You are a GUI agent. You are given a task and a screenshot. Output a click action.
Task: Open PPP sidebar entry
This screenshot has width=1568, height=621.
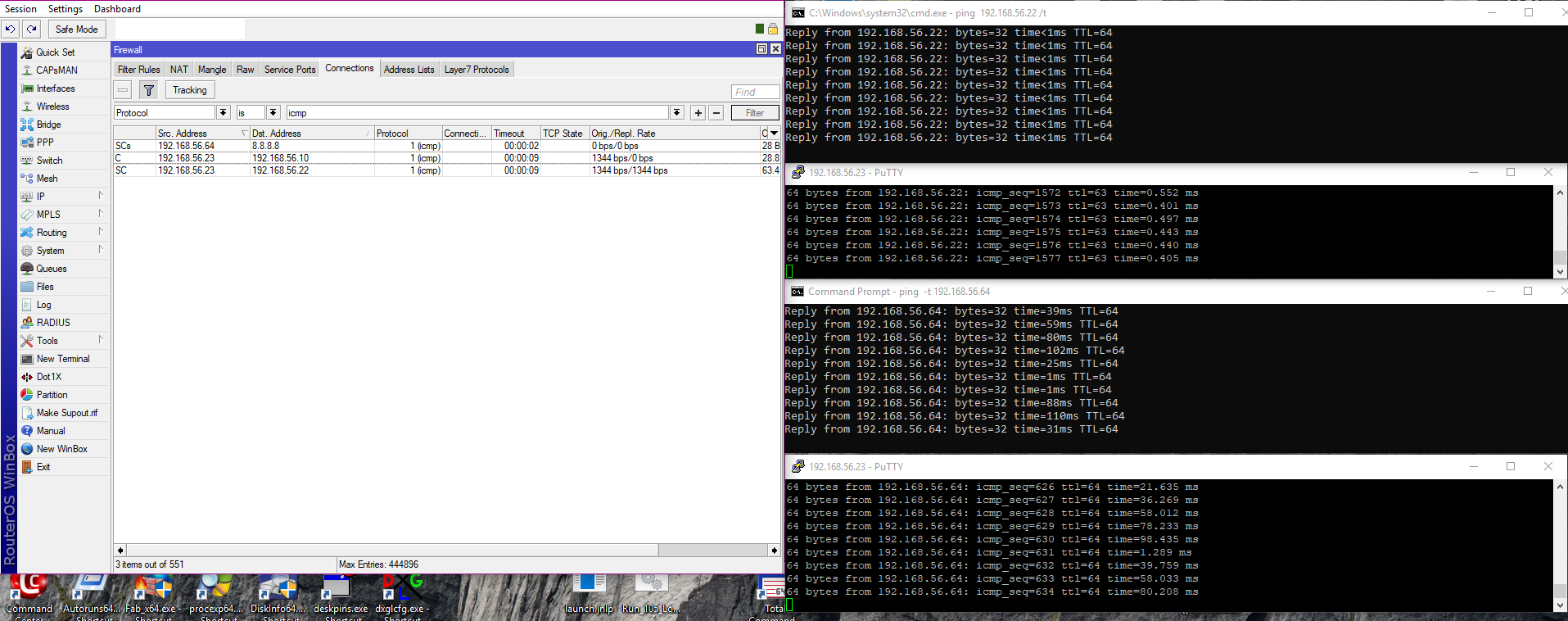click(45, 143)
